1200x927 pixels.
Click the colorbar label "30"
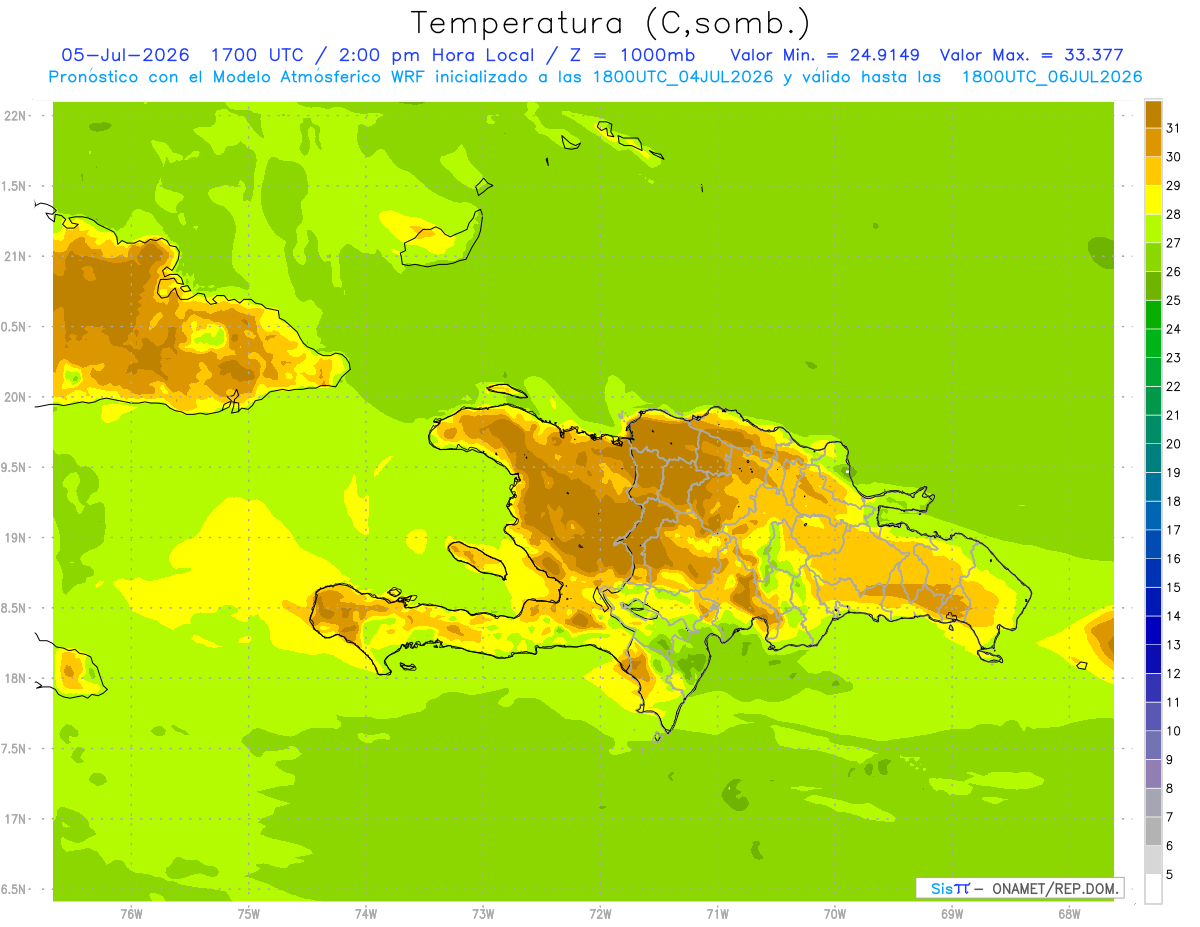pyautogui.click(x=1173, y=157)
